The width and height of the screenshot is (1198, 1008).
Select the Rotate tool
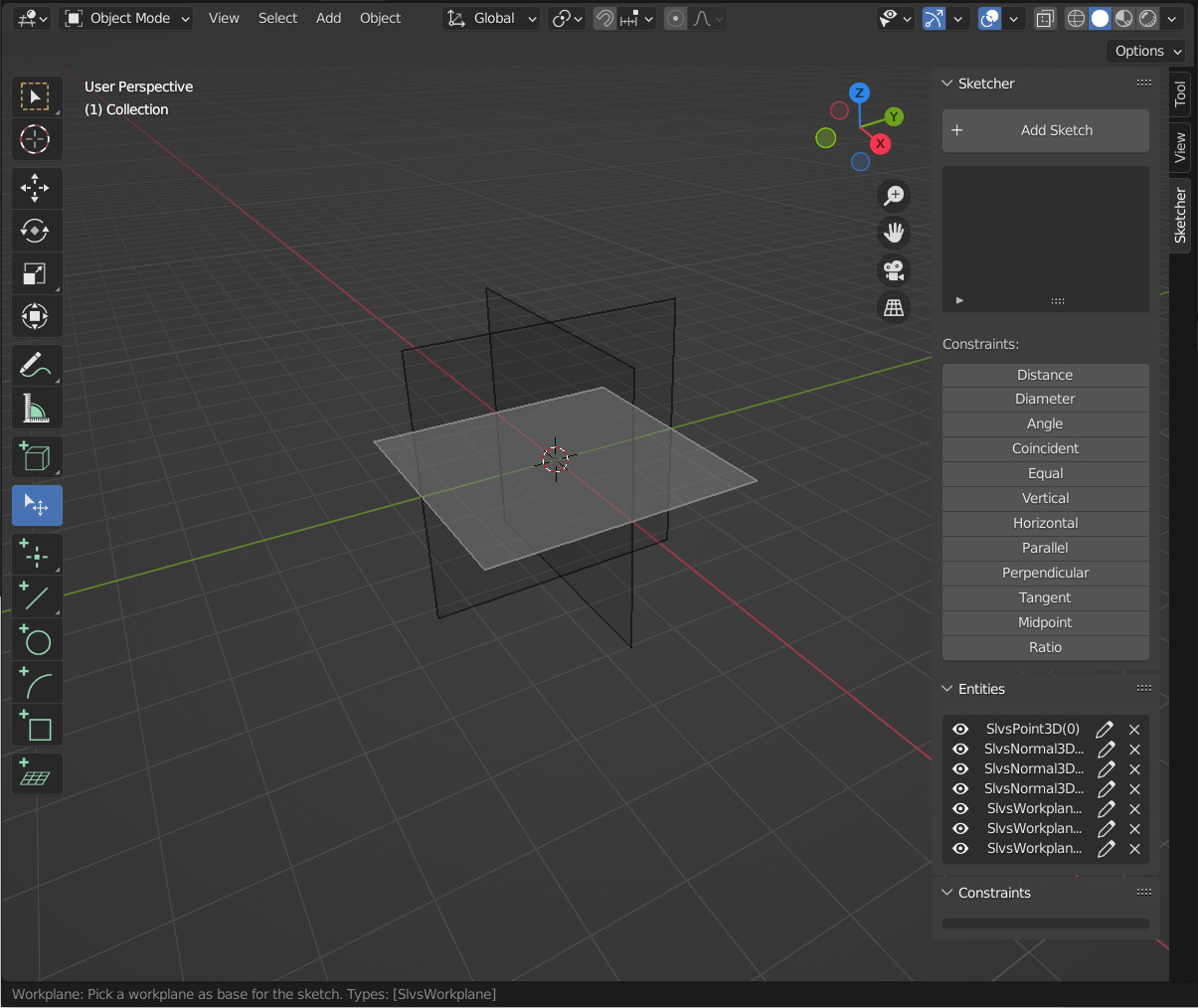coord(37,231)
